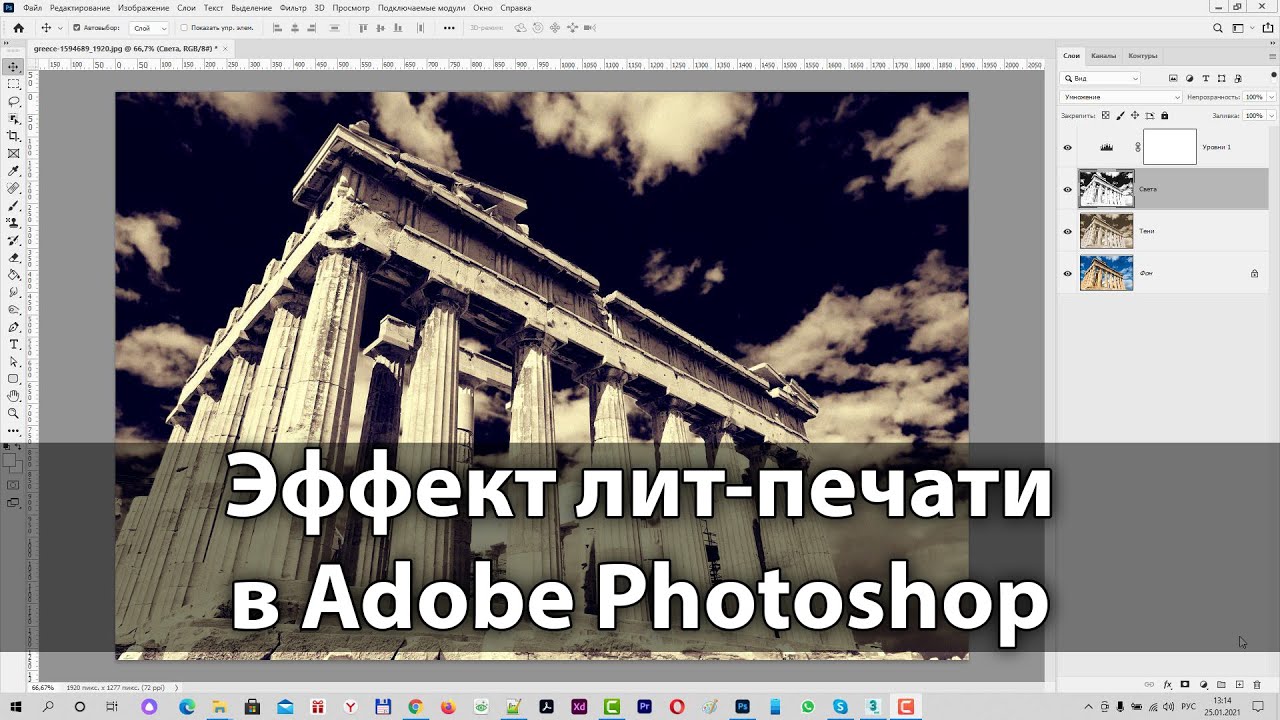Click the delete layer trash icon

(x=1257, y=685)
